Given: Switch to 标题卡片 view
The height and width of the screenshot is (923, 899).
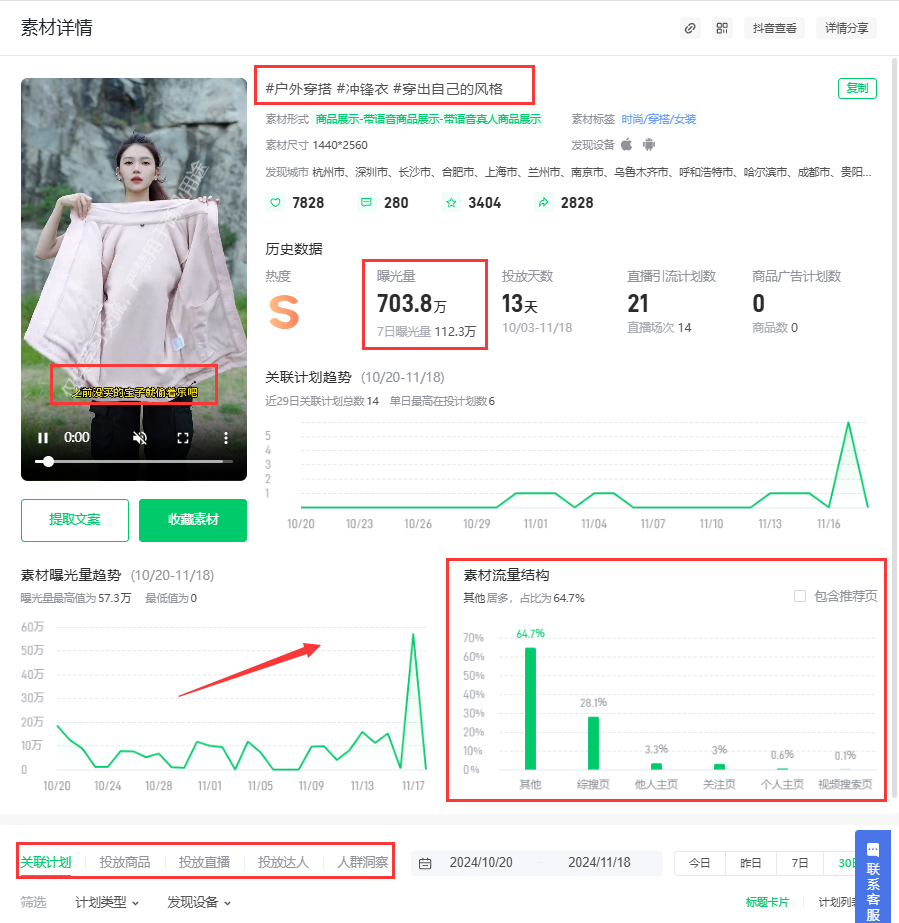Looking at the screenshot, I should (767, 902).
